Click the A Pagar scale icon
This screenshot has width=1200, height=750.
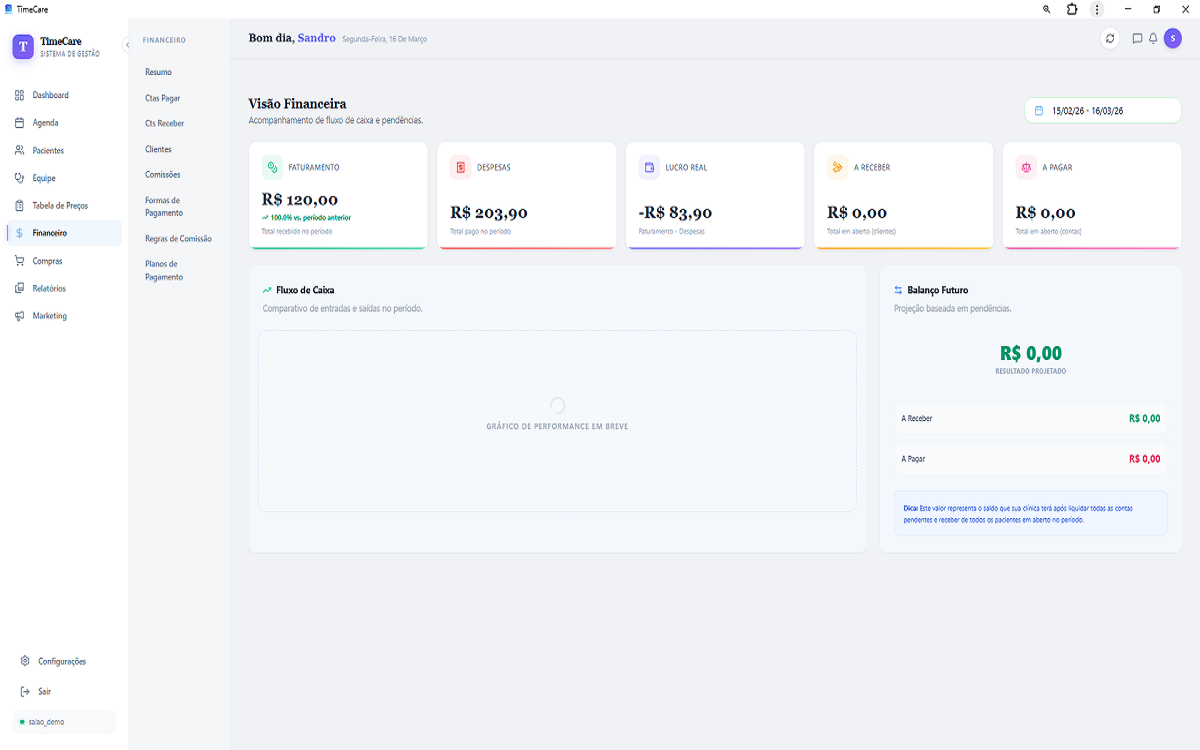(1026, 167)
